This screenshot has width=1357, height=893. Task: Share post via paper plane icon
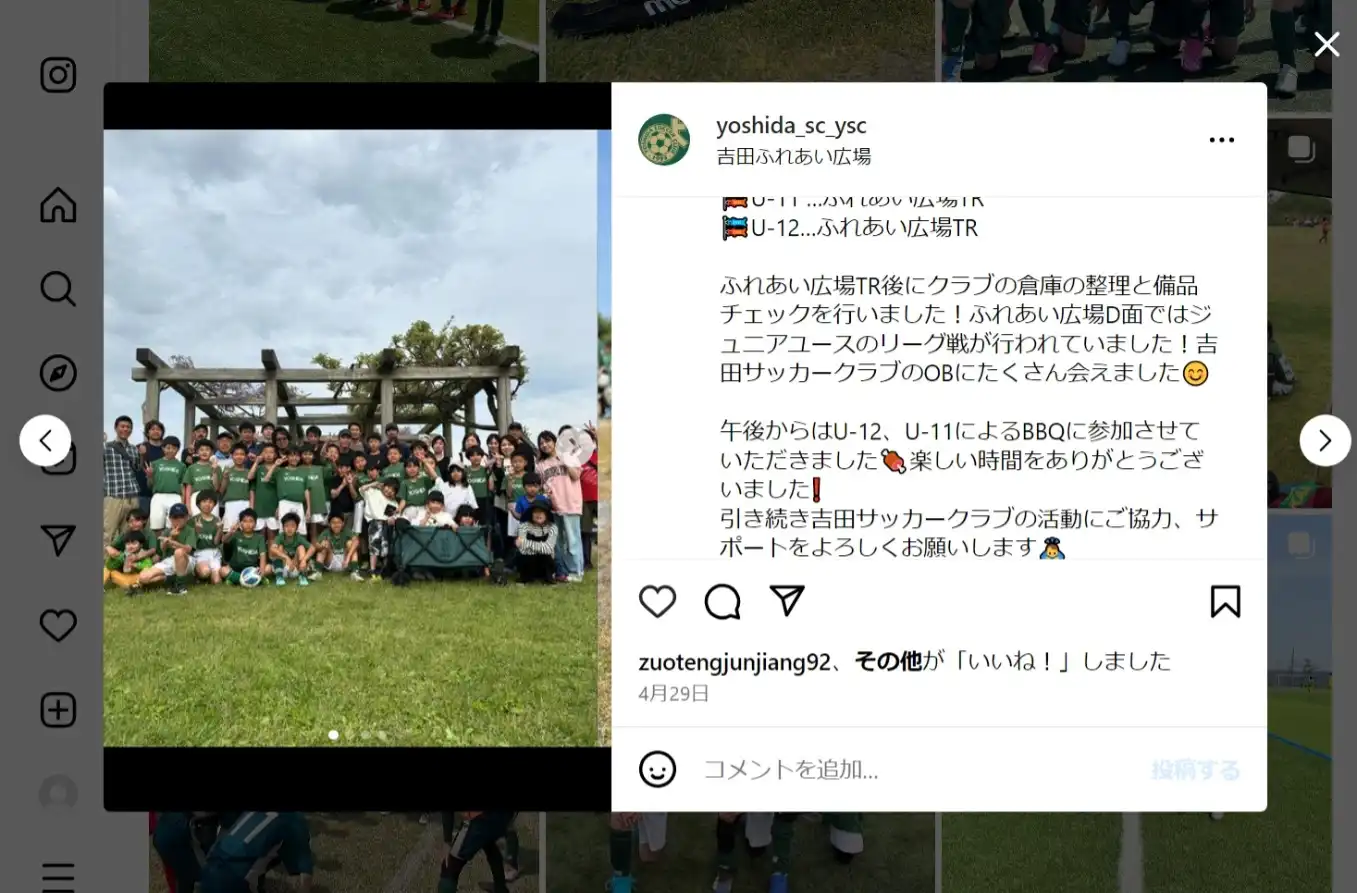[787, 600]
